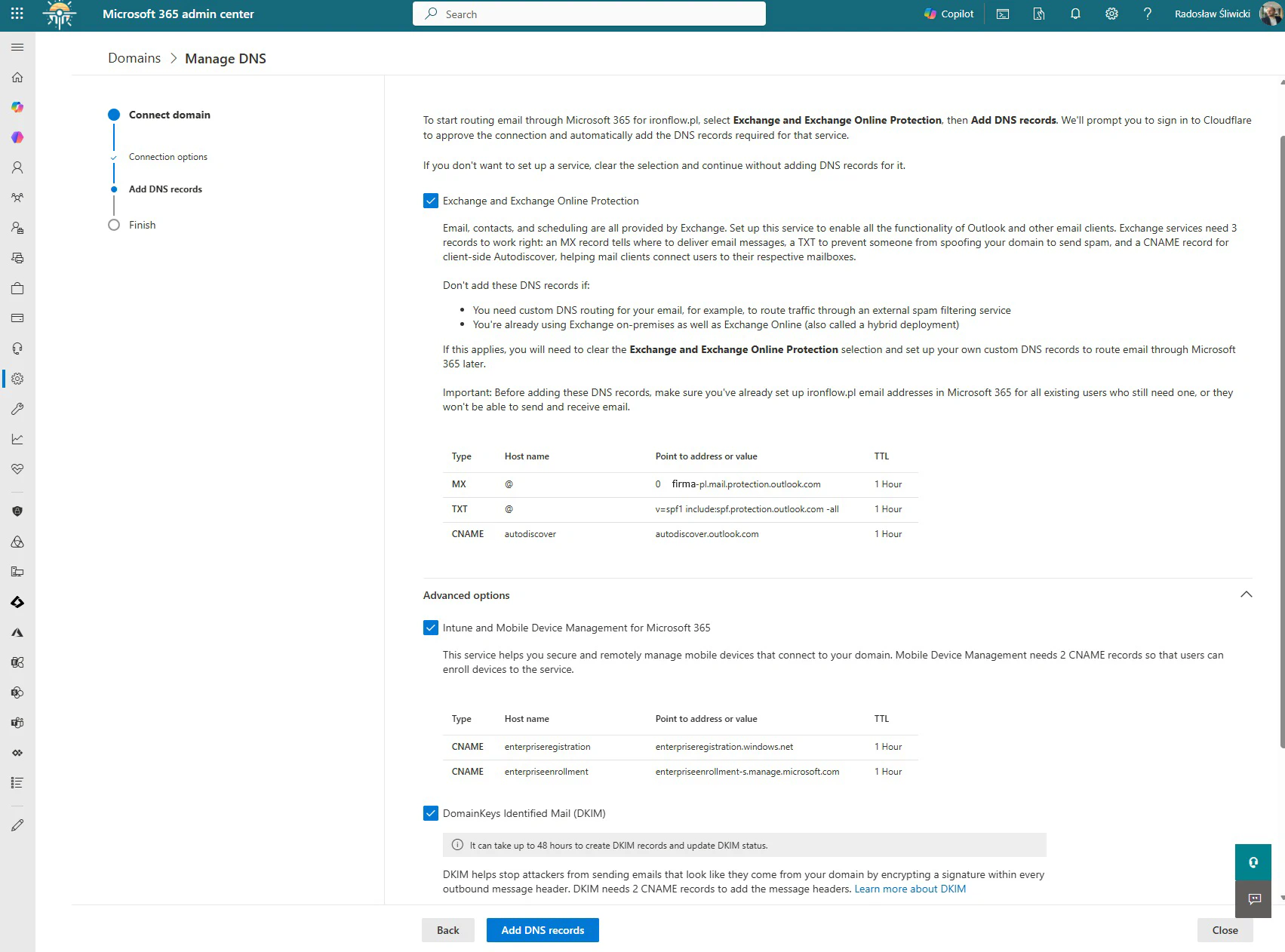Open notifications bell icon
1285x952 pixels.
tap(1075, 14)
